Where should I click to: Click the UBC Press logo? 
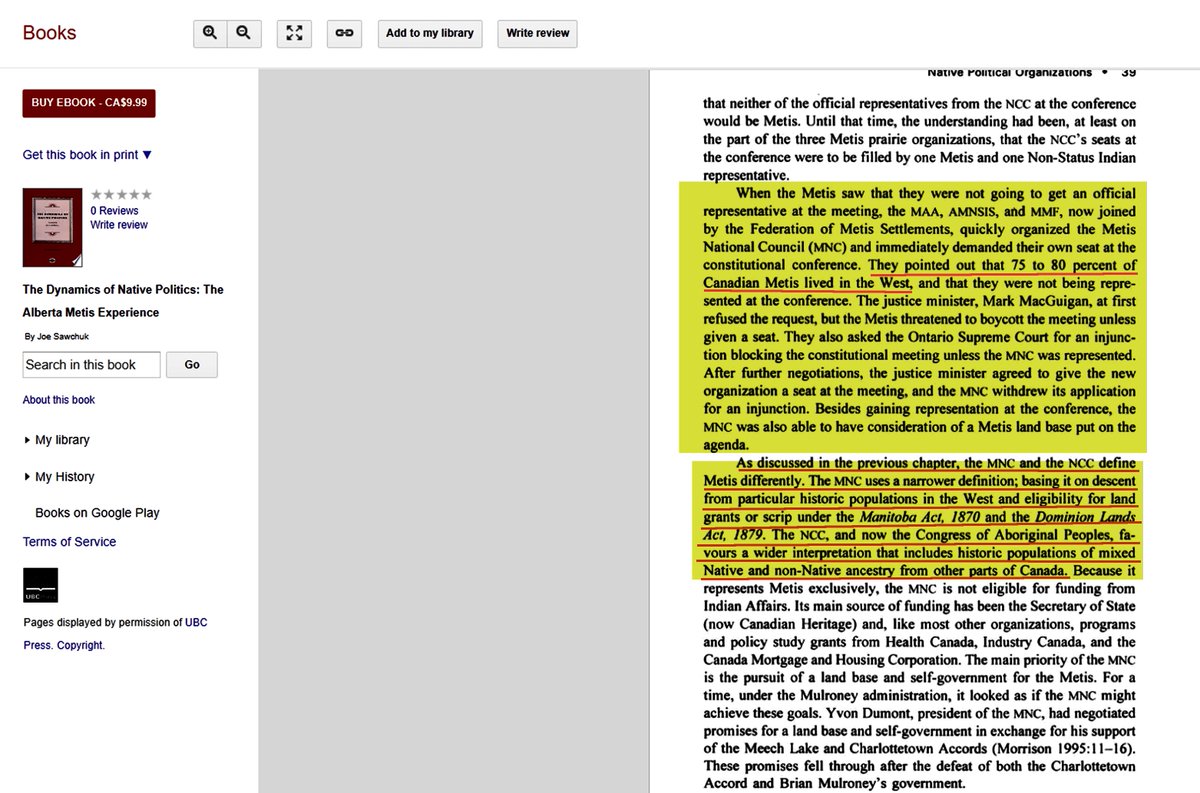(x=40, y=585)
